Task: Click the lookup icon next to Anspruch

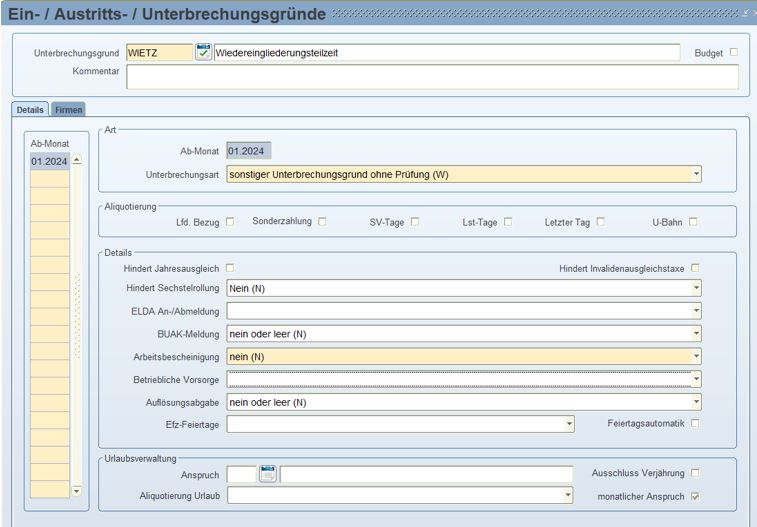Action: pos(267,474)
